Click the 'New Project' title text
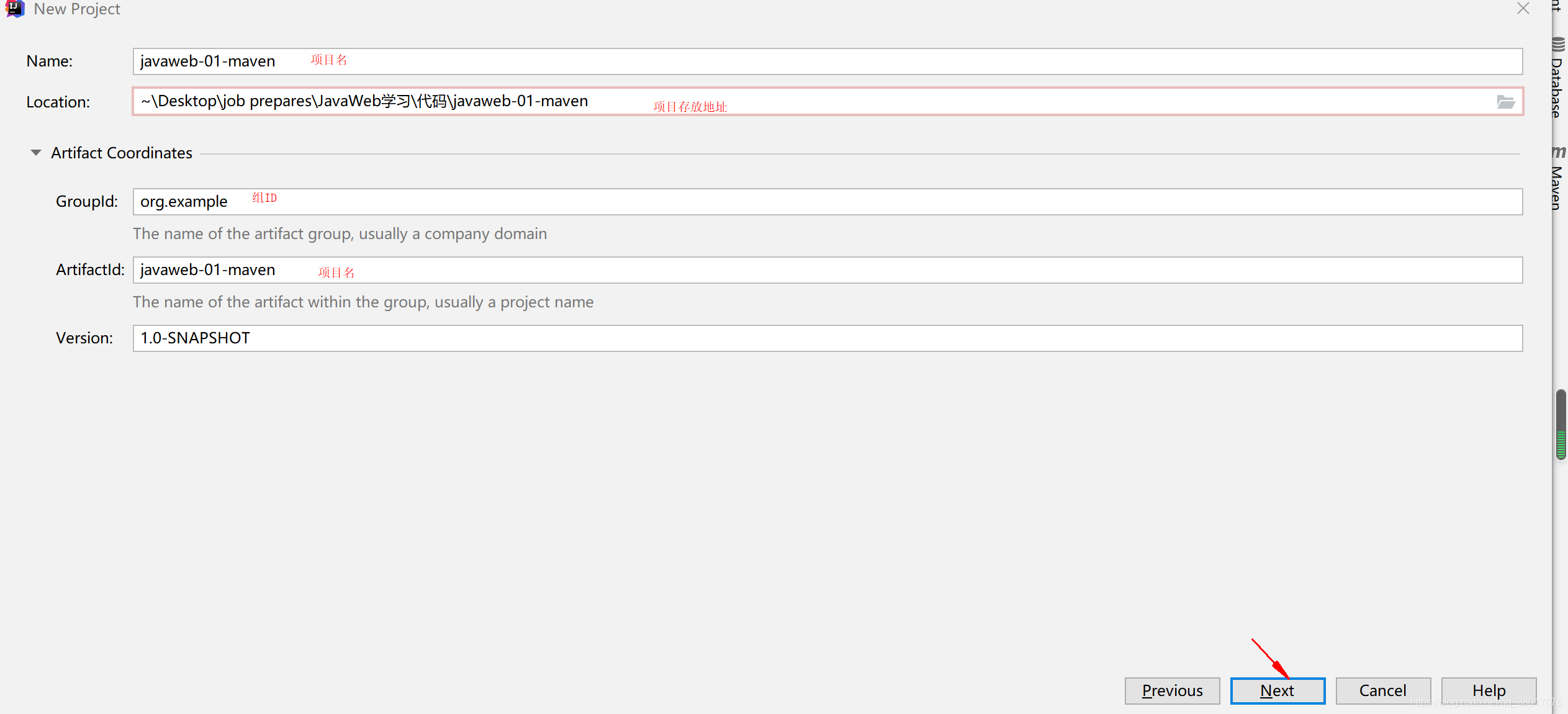 point(77,9)
